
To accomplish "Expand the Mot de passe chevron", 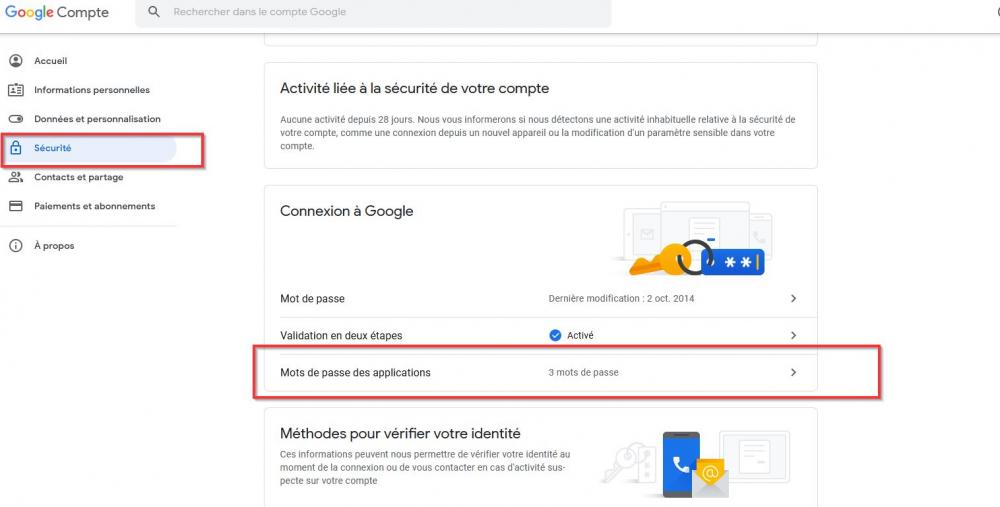I will (x=793, y=298).
